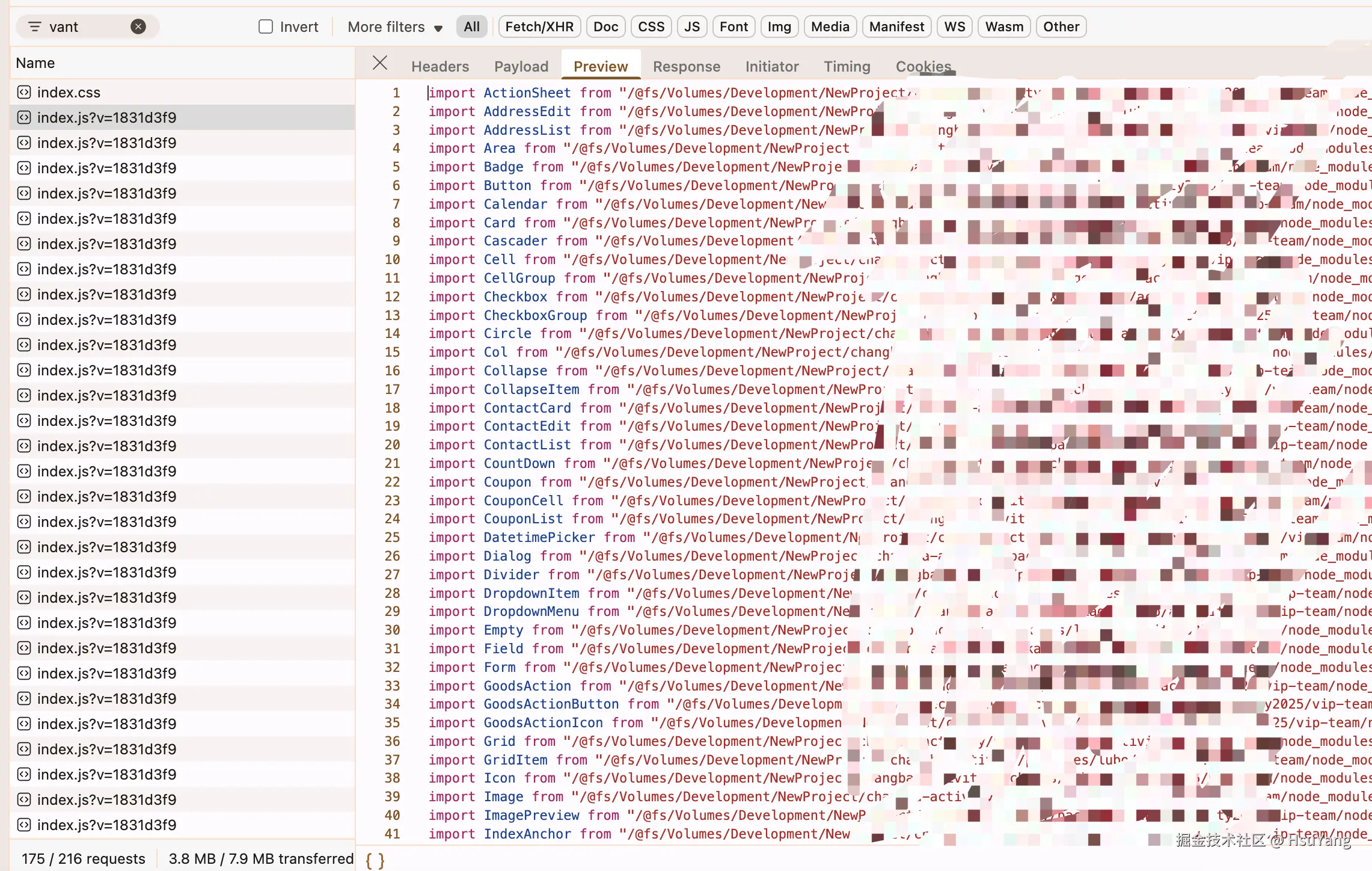The image size is (1372, 871).
Task: Focus the vant filter input field
Action: [x=84, y=27]
